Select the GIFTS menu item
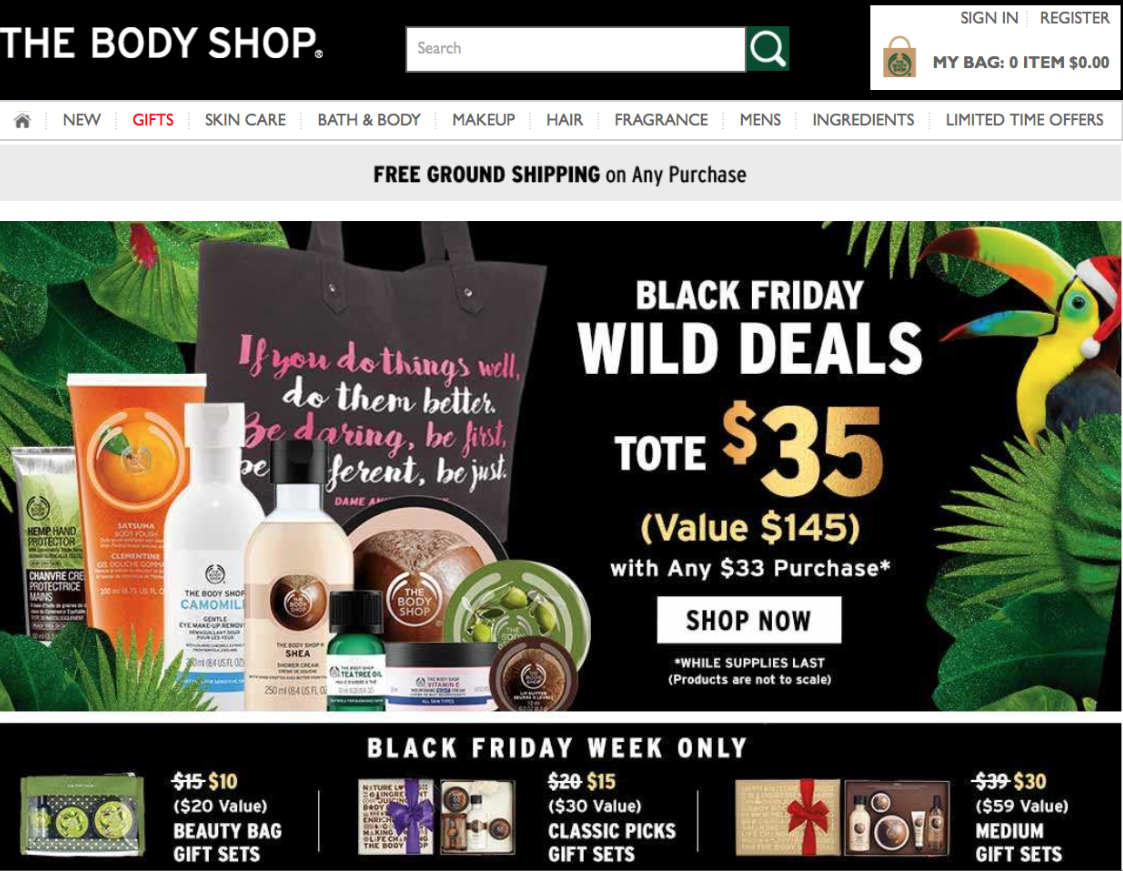 pos(153,120)
